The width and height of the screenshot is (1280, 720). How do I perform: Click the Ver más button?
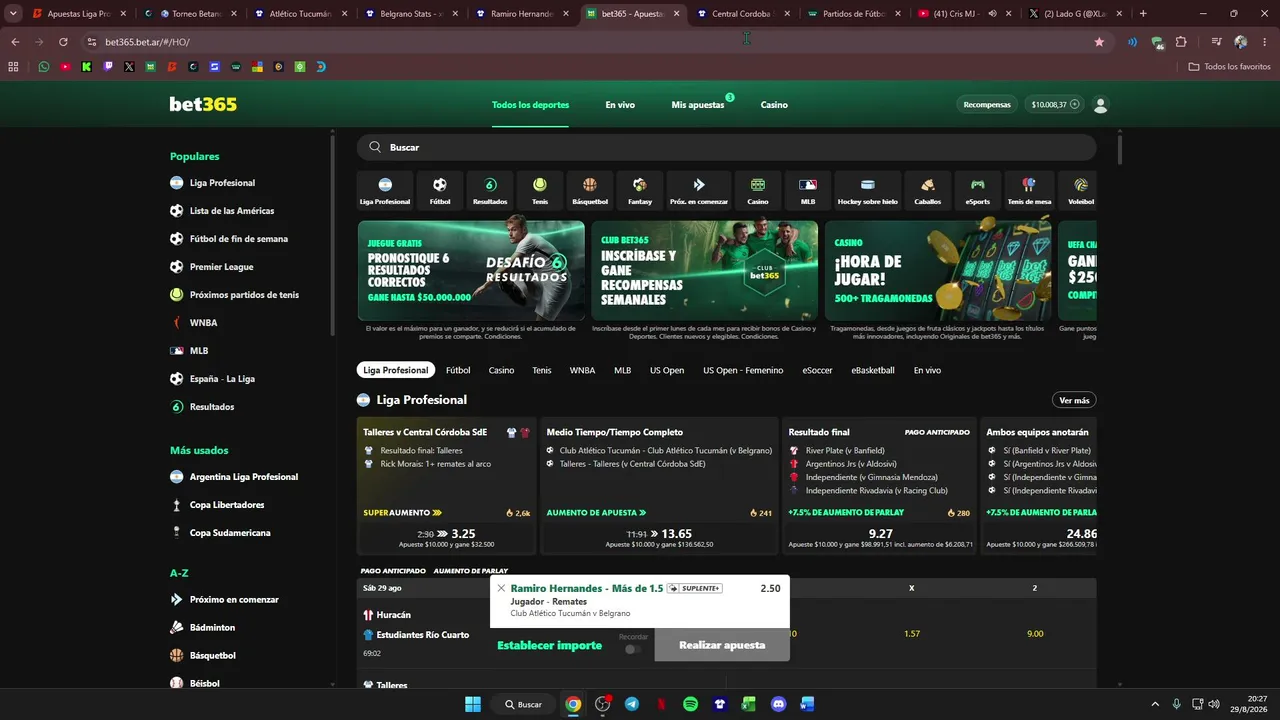click(1074, 400)
